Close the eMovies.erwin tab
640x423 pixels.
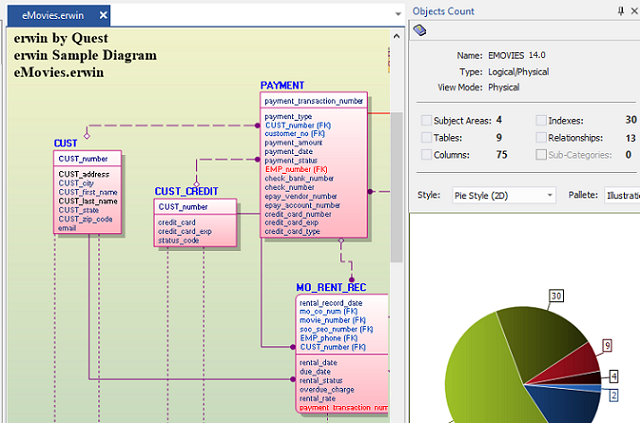coord(103,15)
